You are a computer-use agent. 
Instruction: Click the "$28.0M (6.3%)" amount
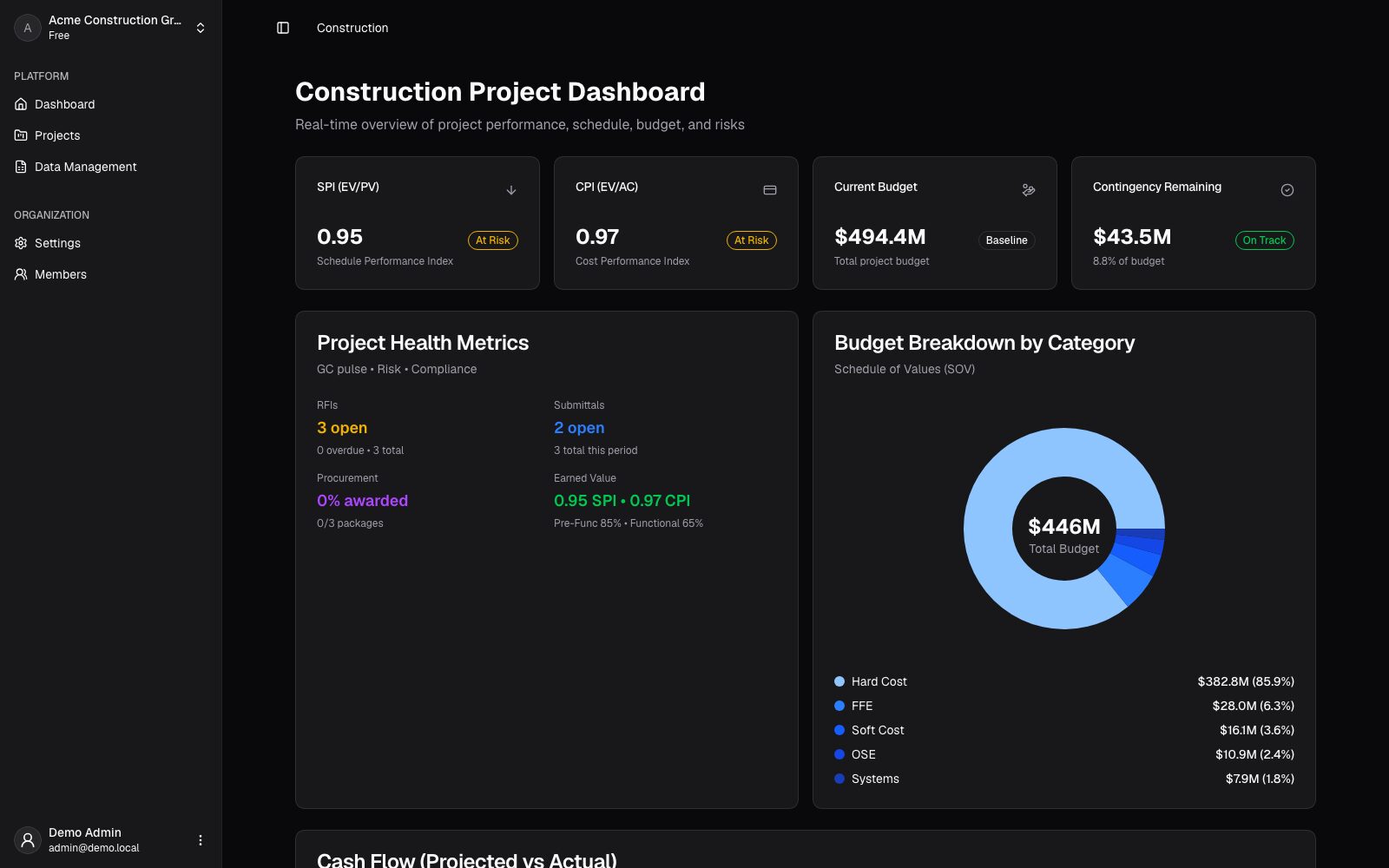(1253, 706)
